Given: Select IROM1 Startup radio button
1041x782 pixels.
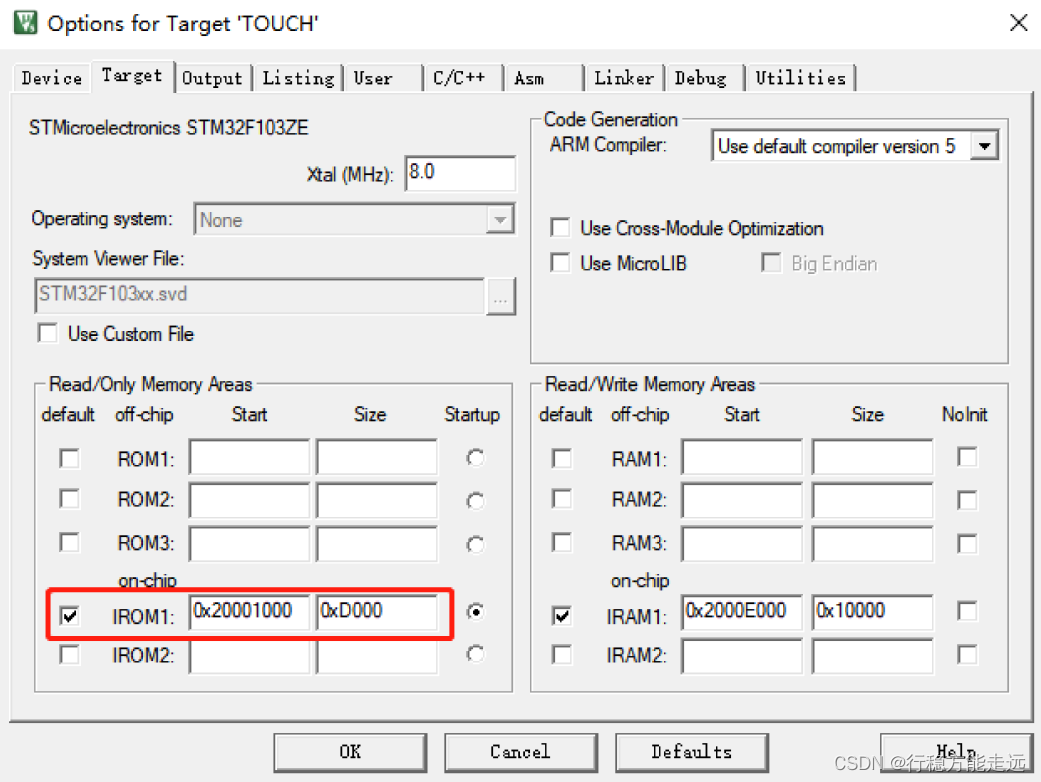Looking at the screenshot, I should [x=475, y=611].
